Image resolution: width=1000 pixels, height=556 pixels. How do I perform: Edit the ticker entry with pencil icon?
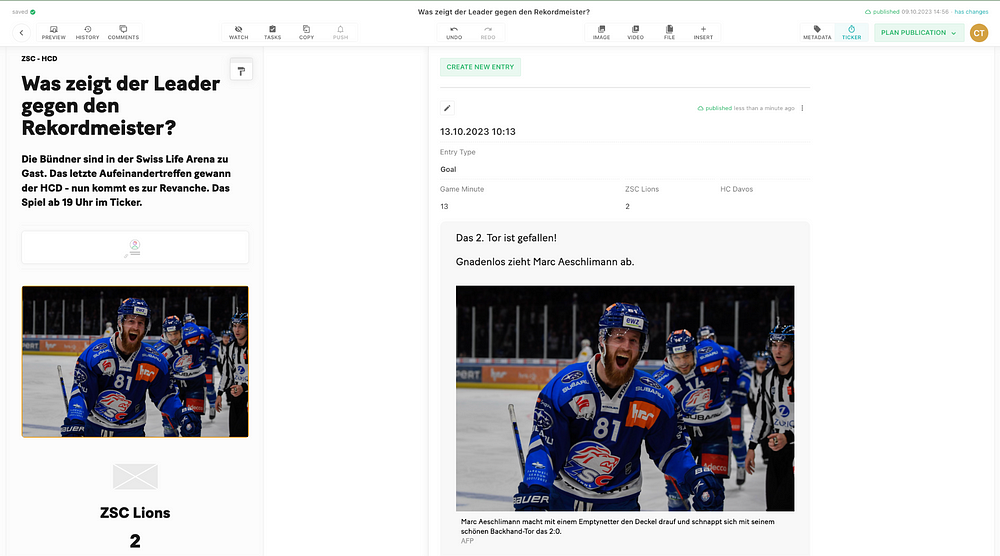click(447, 108)
